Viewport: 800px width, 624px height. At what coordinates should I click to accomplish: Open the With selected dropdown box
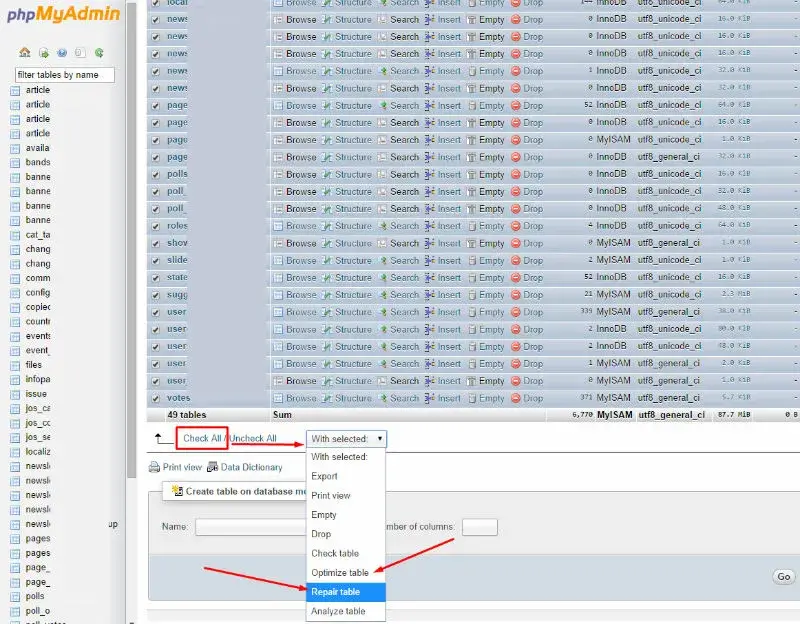coord(346,439)
